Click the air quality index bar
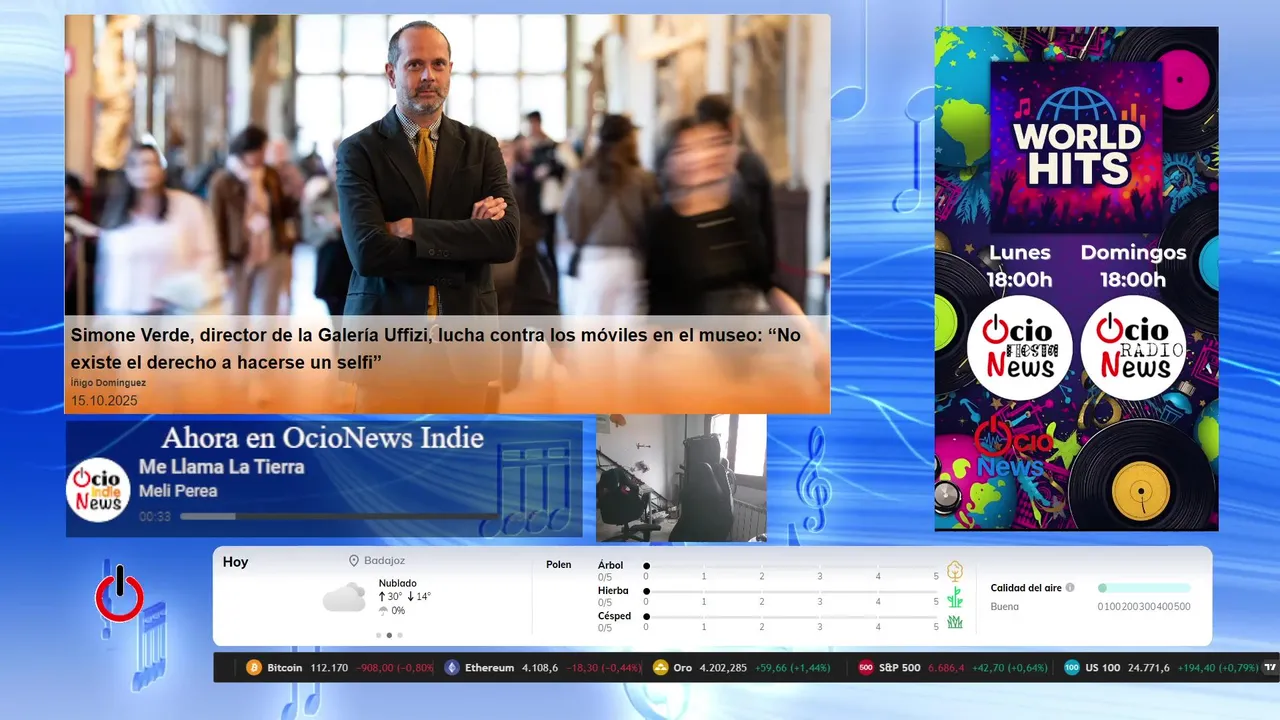This screenshot has height=720, width=1280. coord(1144,588)
